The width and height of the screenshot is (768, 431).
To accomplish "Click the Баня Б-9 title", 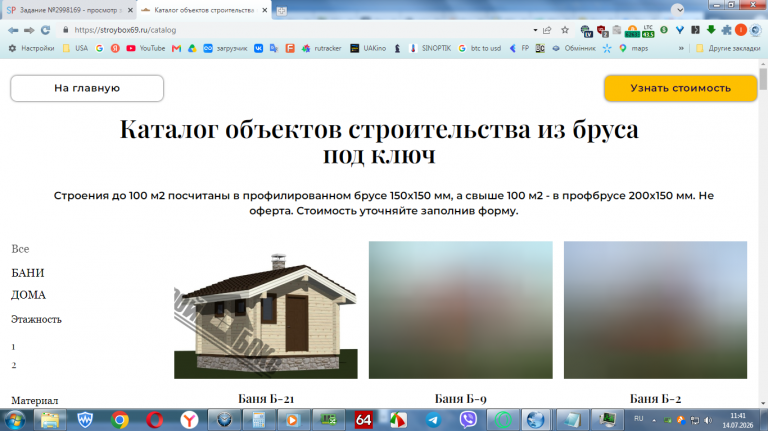I will click(460, 399).
